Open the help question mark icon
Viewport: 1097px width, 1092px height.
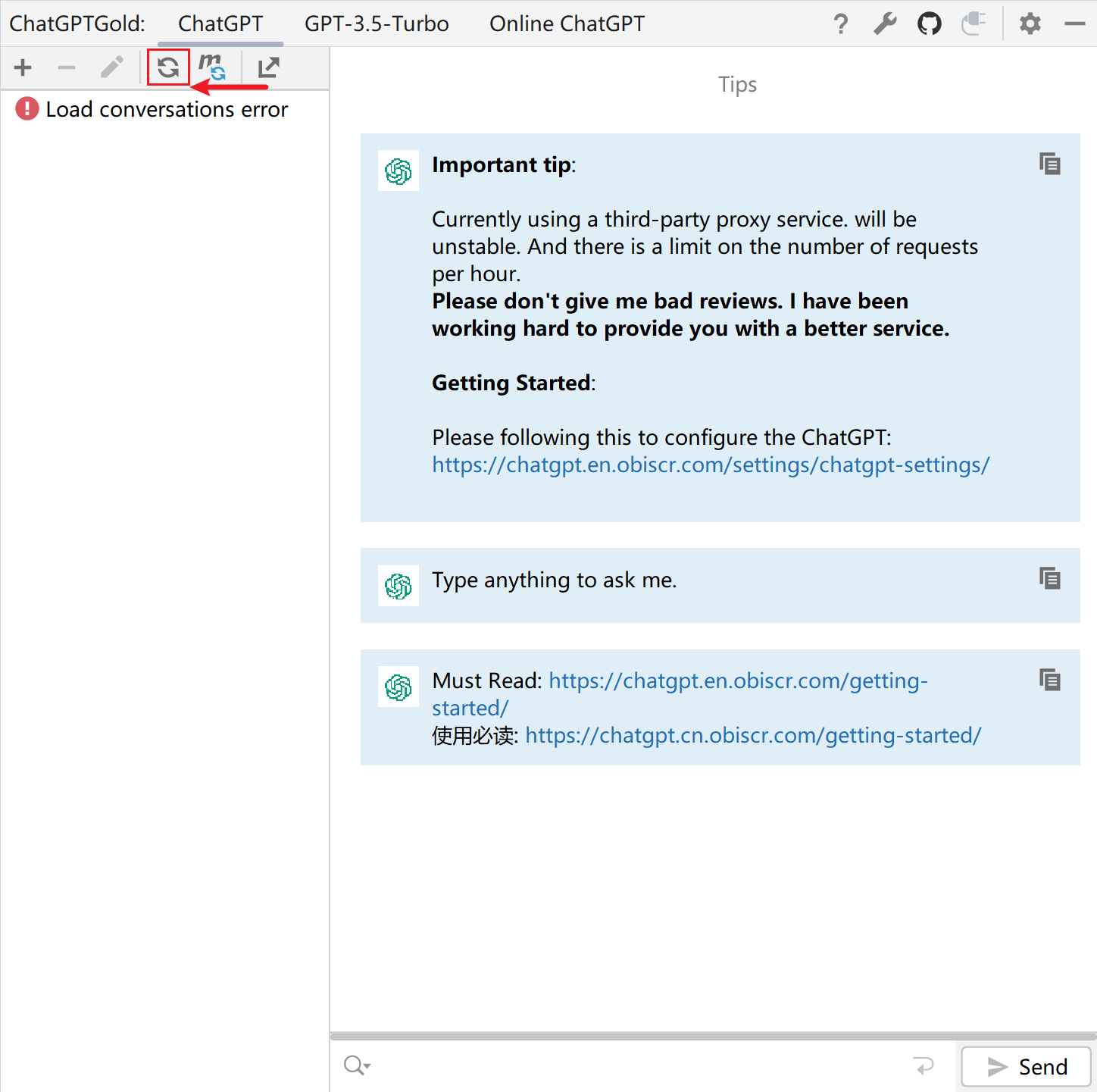pyautogui.click(x=840, y=24)
